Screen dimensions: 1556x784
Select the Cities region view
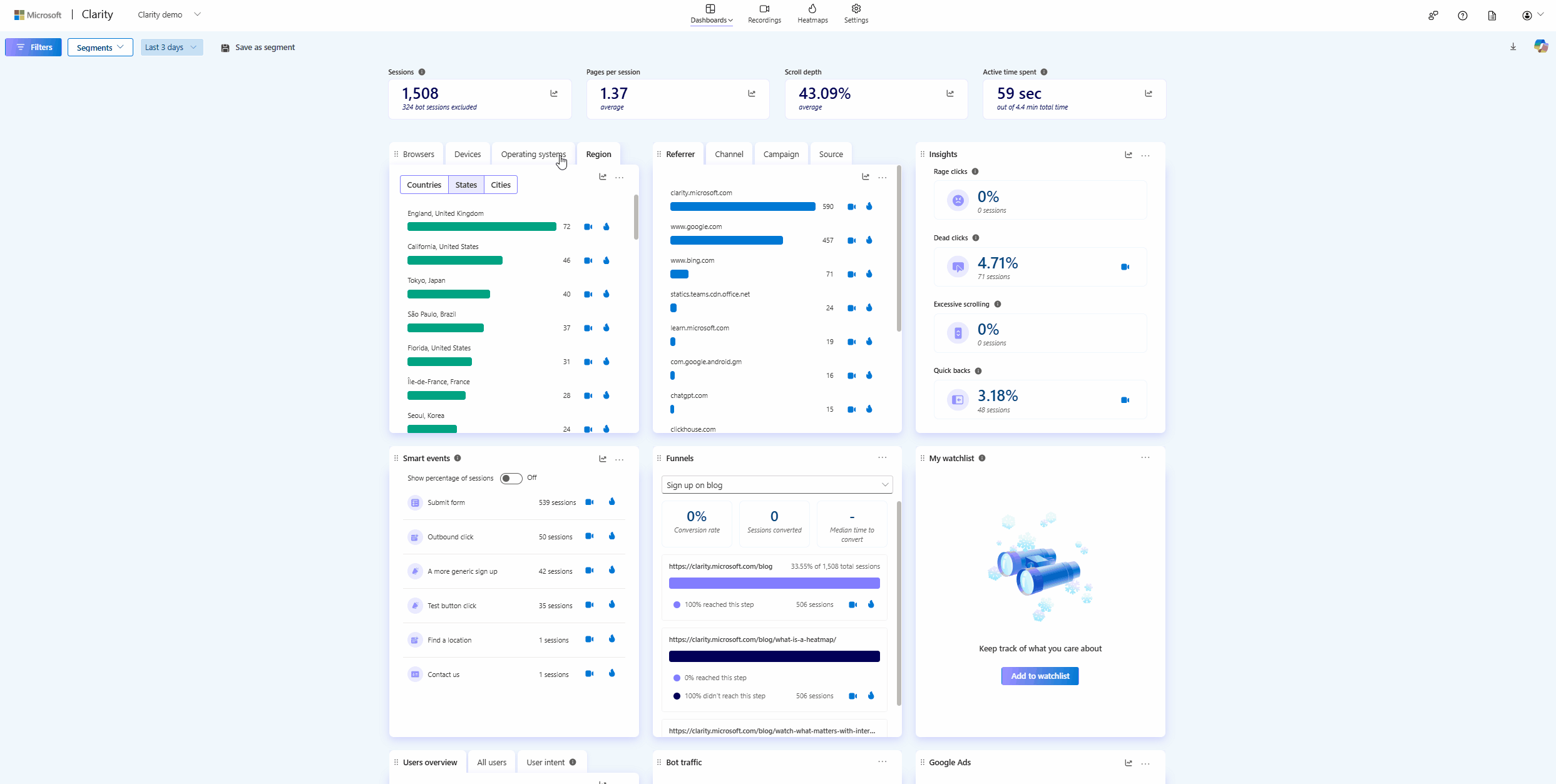click(x=501, y=185)
